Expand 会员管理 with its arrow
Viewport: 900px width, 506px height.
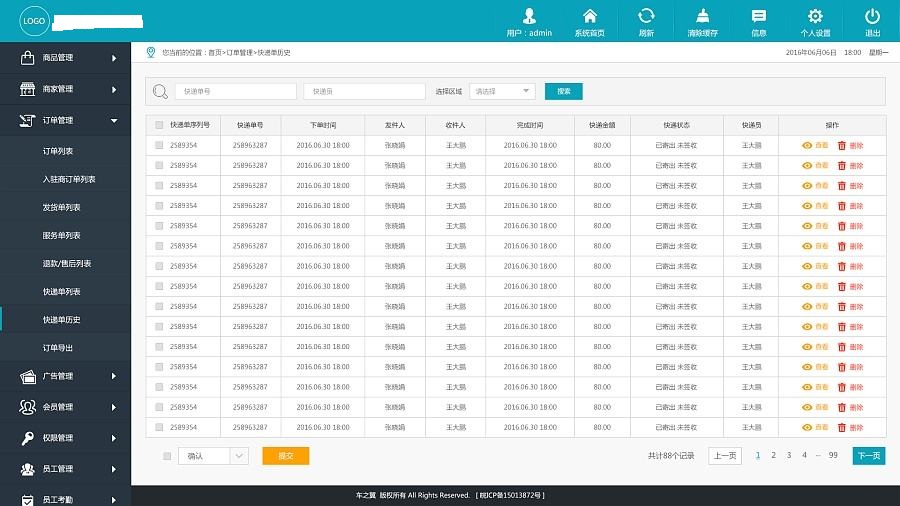tap(114, 407)
